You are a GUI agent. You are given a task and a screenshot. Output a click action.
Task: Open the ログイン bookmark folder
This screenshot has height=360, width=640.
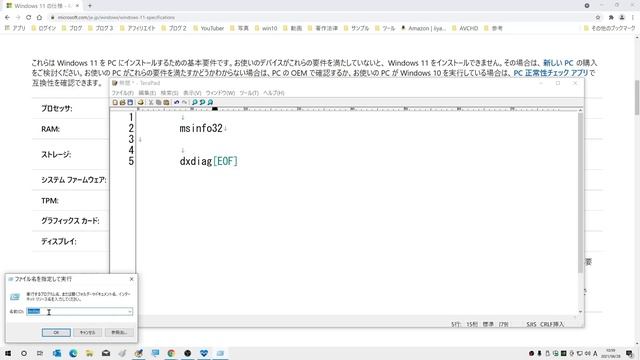point(44,28)
